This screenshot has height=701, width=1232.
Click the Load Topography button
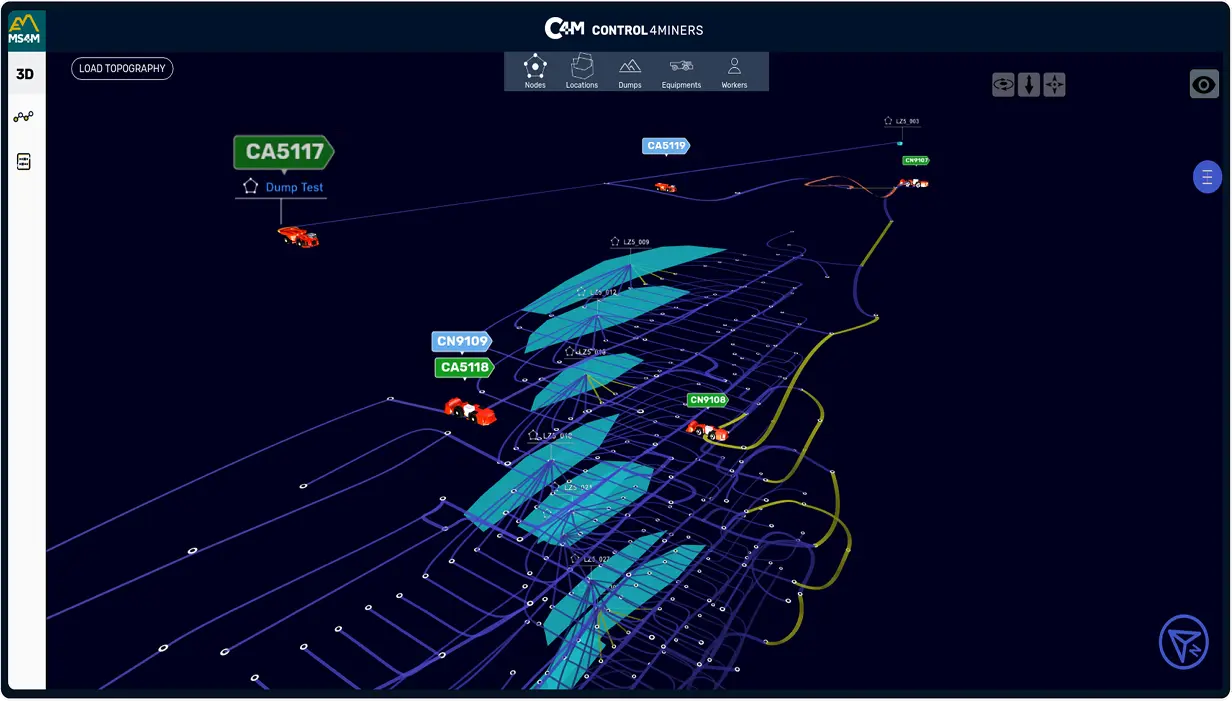pyautogui.click(x=123, y=69)
